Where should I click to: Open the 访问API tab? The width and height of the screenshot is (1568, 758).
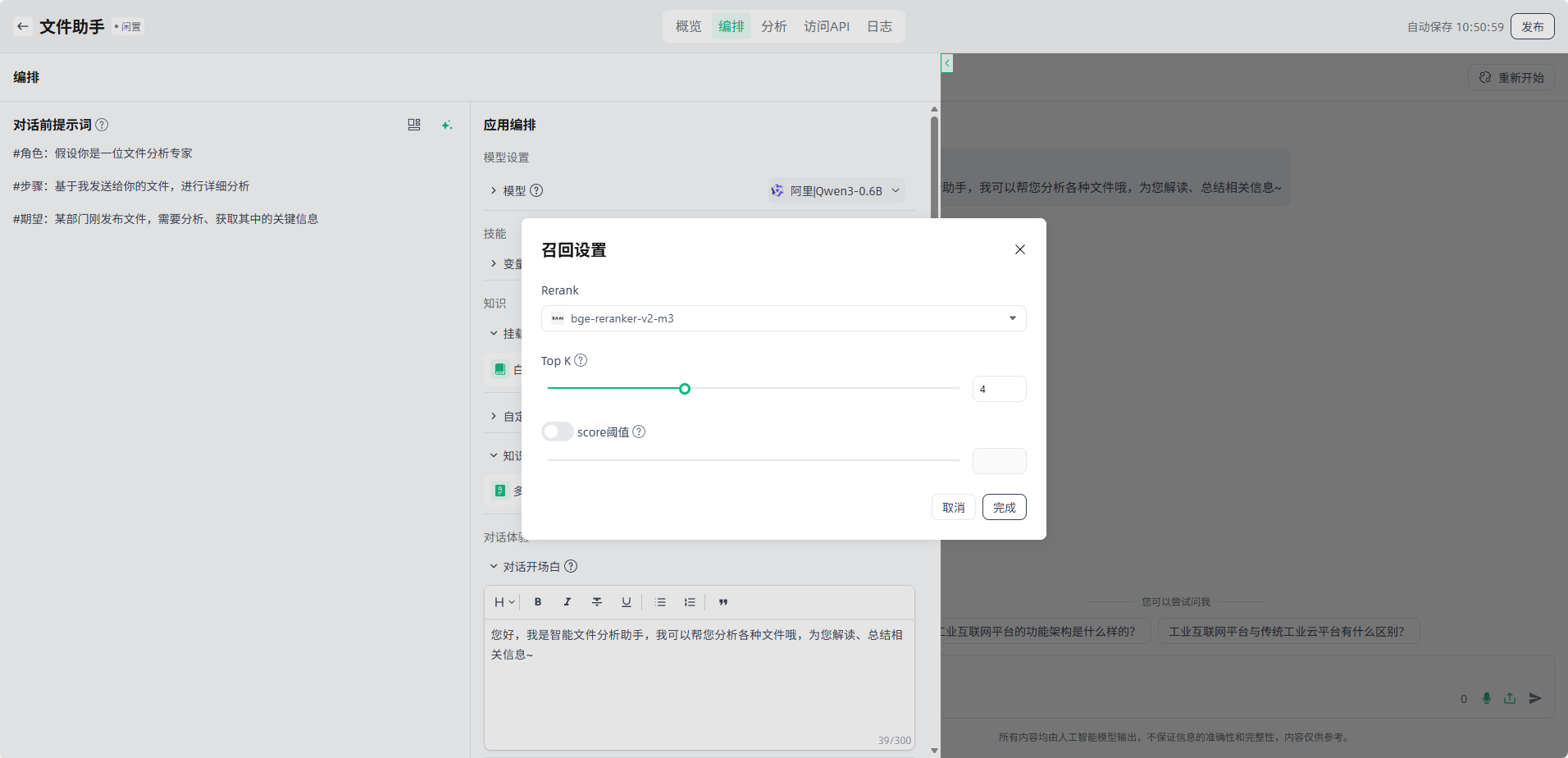(826, 26)
